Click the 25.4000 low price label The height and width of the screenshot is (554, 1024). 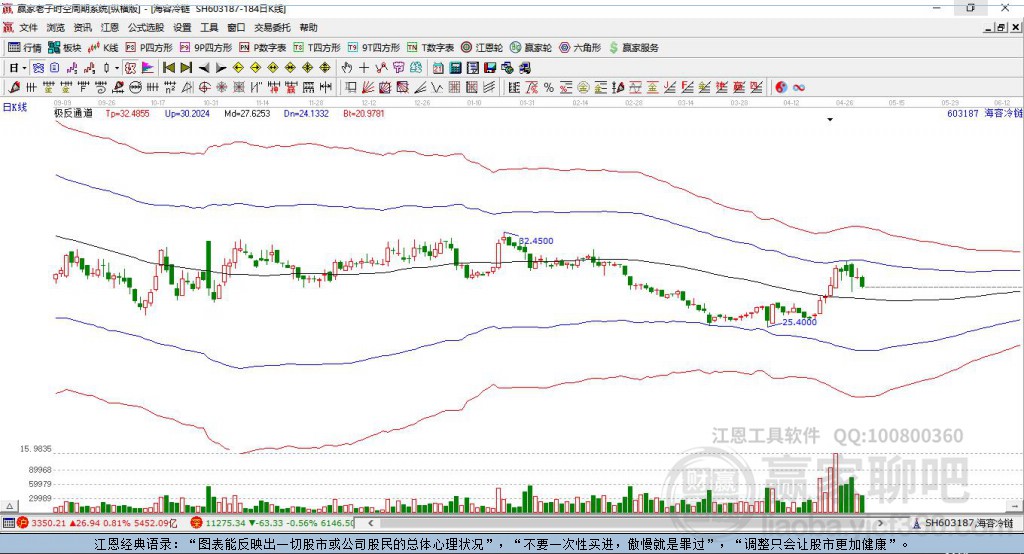(799, 322)
